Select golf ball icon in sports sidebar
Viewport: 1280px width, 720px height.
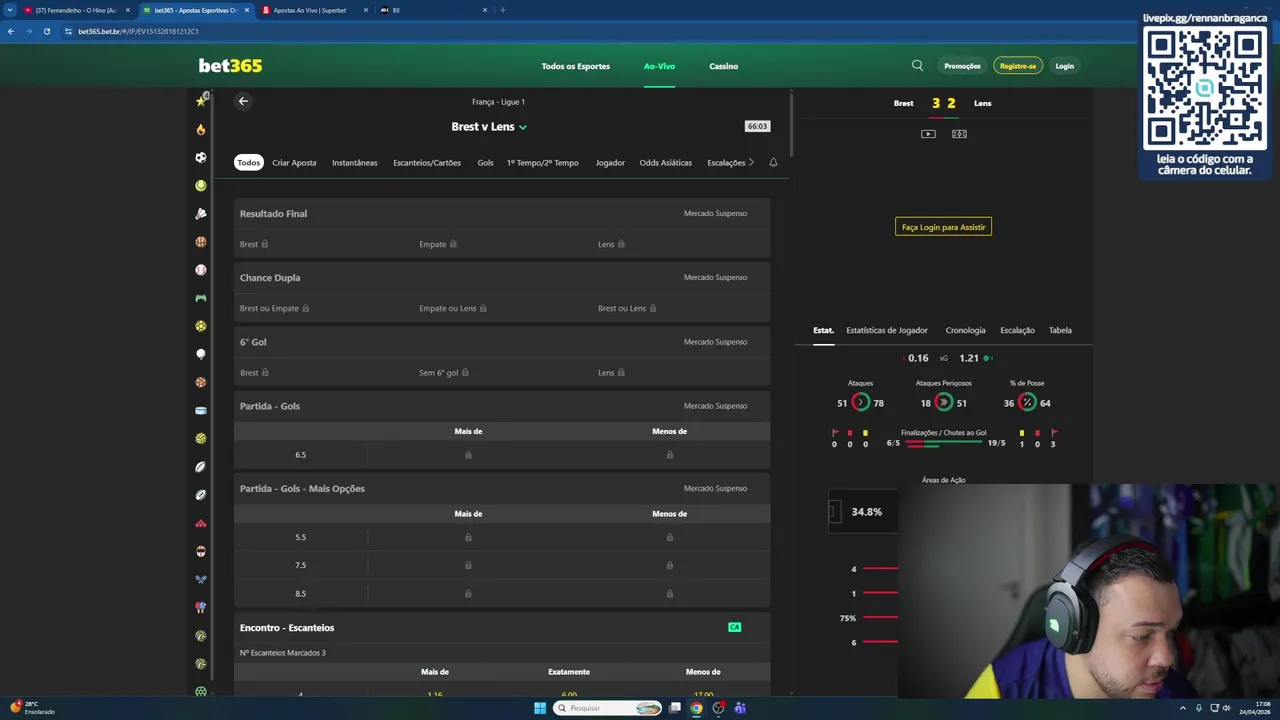(x=201, y=354)
